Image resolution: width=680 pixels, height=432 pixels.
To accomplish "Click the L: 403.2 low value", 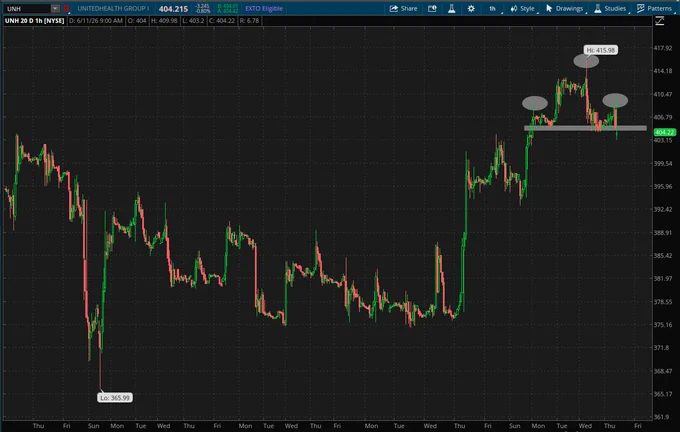I will point(193,20).
